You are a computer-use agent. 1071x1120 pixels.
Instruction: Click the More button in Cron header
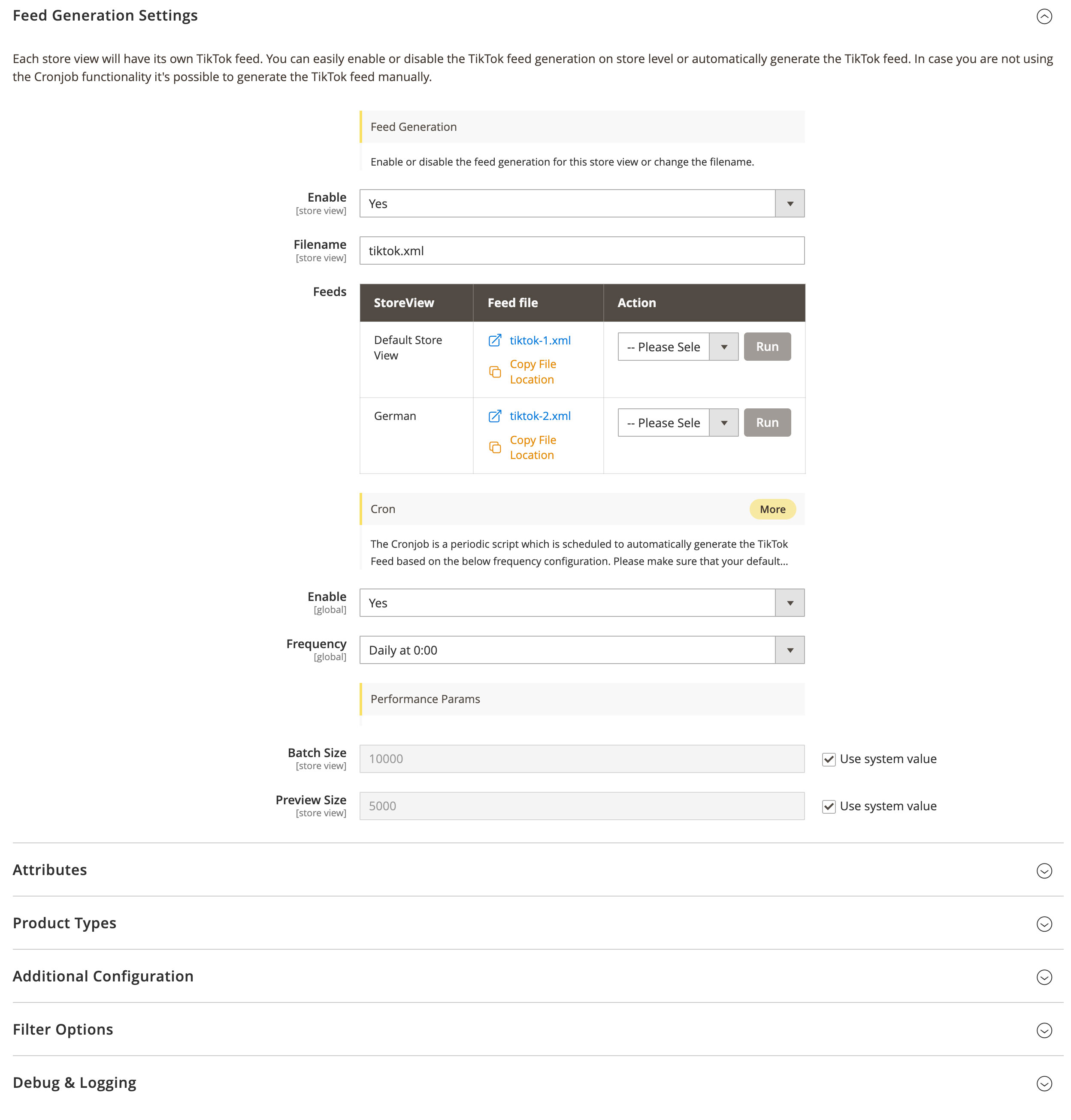(772, 509)
